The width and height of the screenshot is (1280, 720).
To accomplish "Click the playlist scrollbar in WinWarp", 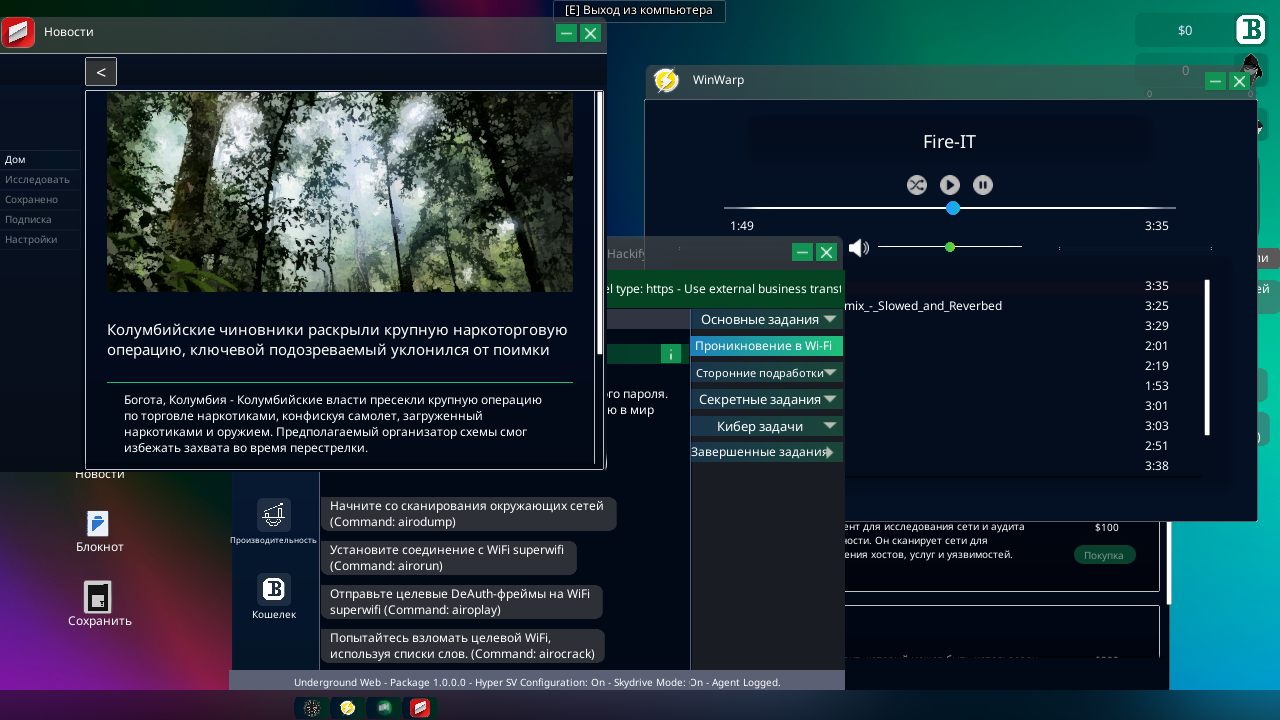I will coord(1207,357).
